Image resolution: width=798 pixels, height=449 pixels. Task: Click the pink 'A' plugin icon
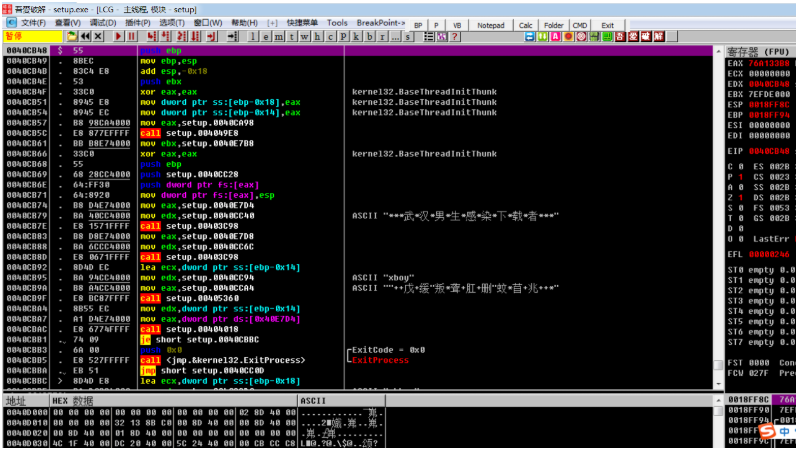(x=555, y=37)
